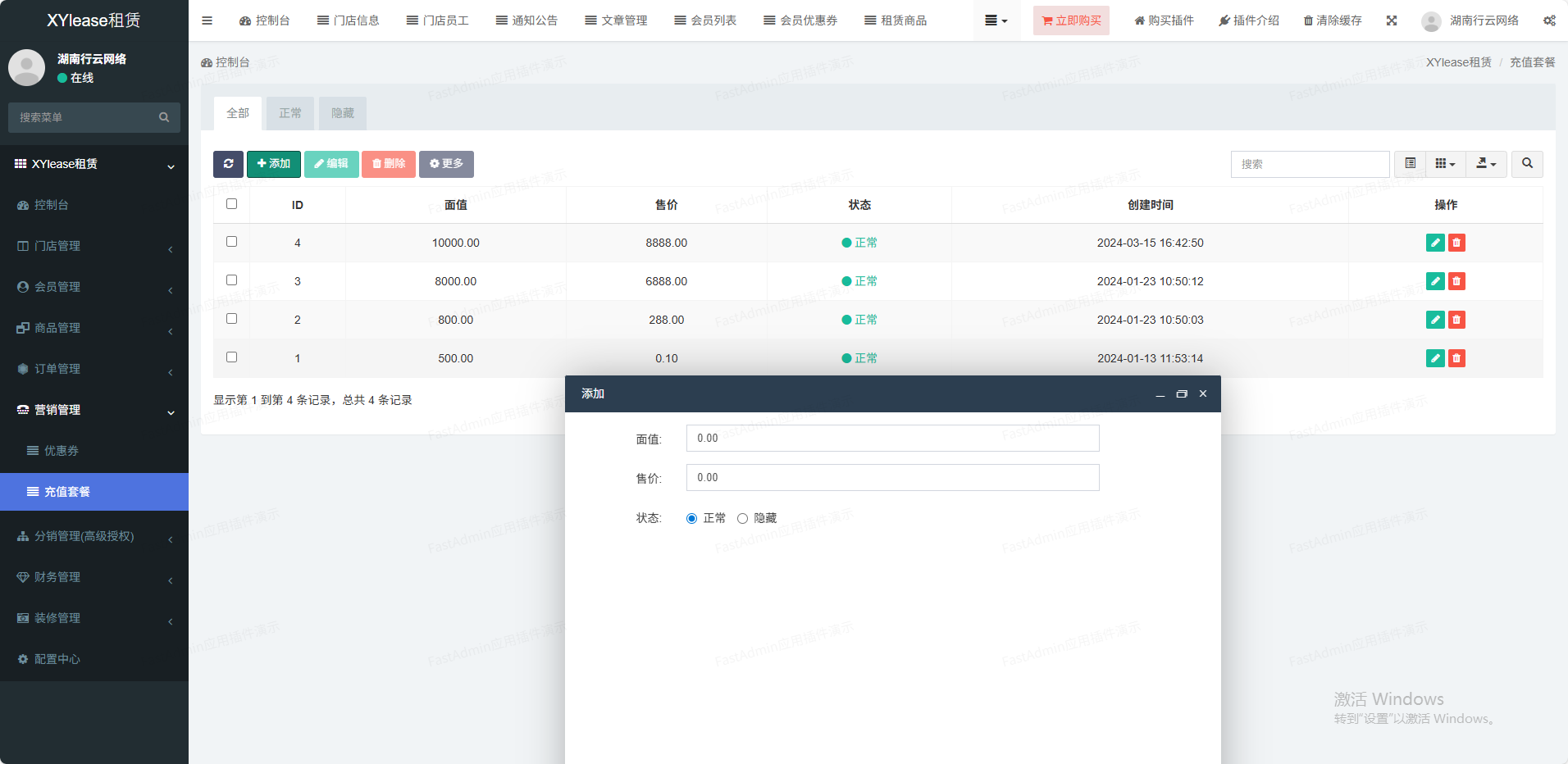Click the green 添加 button
Image resolution: width=1568 pixels, height=764 pixels.
coord(274,164)
